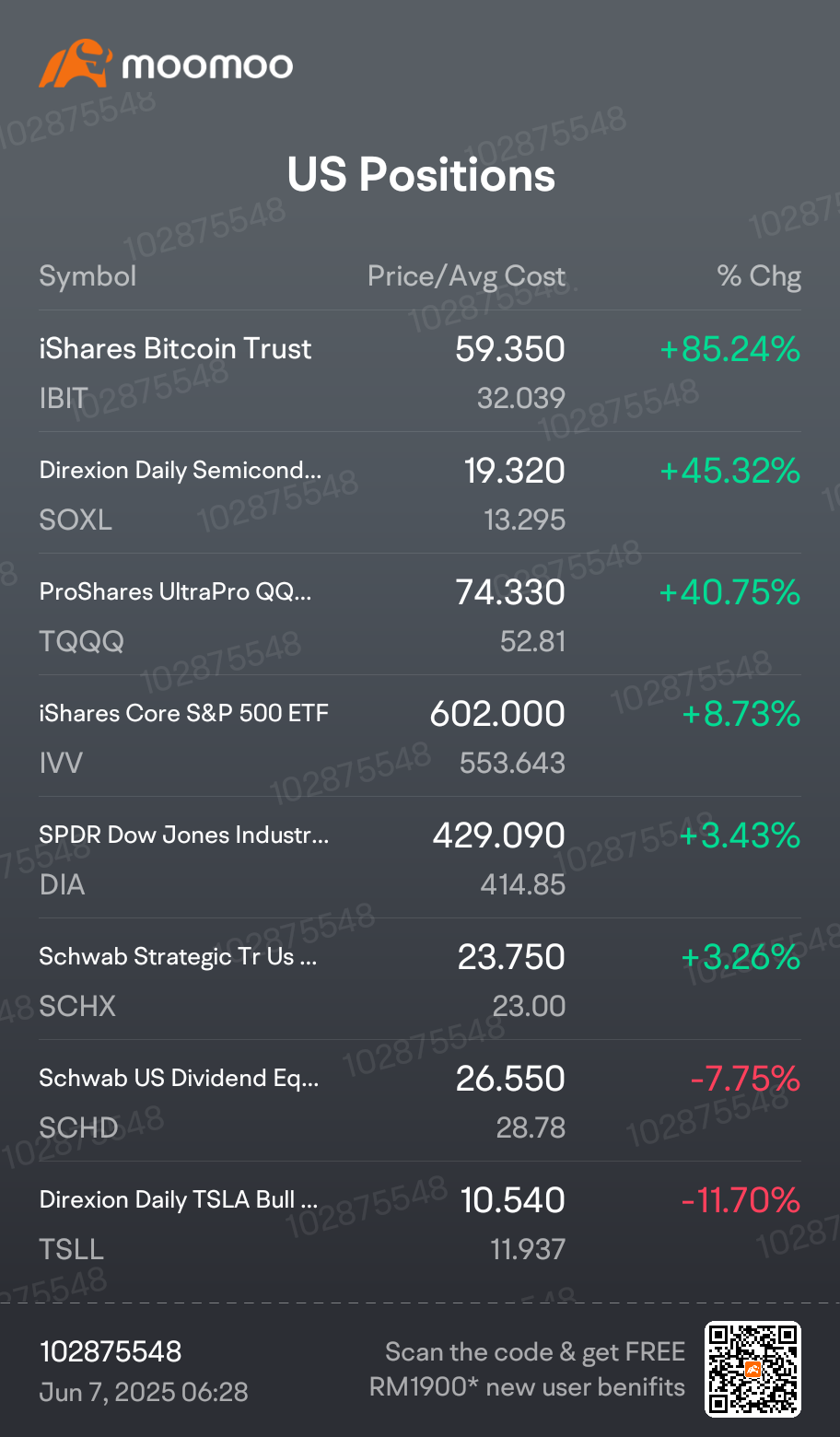Click the moomoo bull logo icon

coord(74,64)
